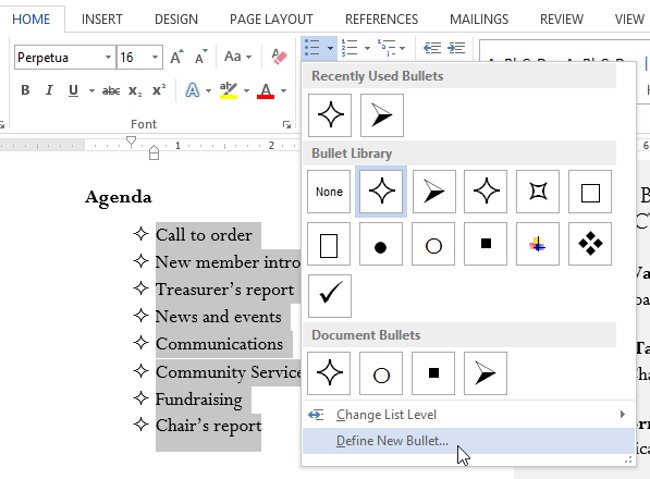Select None in the Bullet Library
650x479 pixels.
tap(329, 192)
